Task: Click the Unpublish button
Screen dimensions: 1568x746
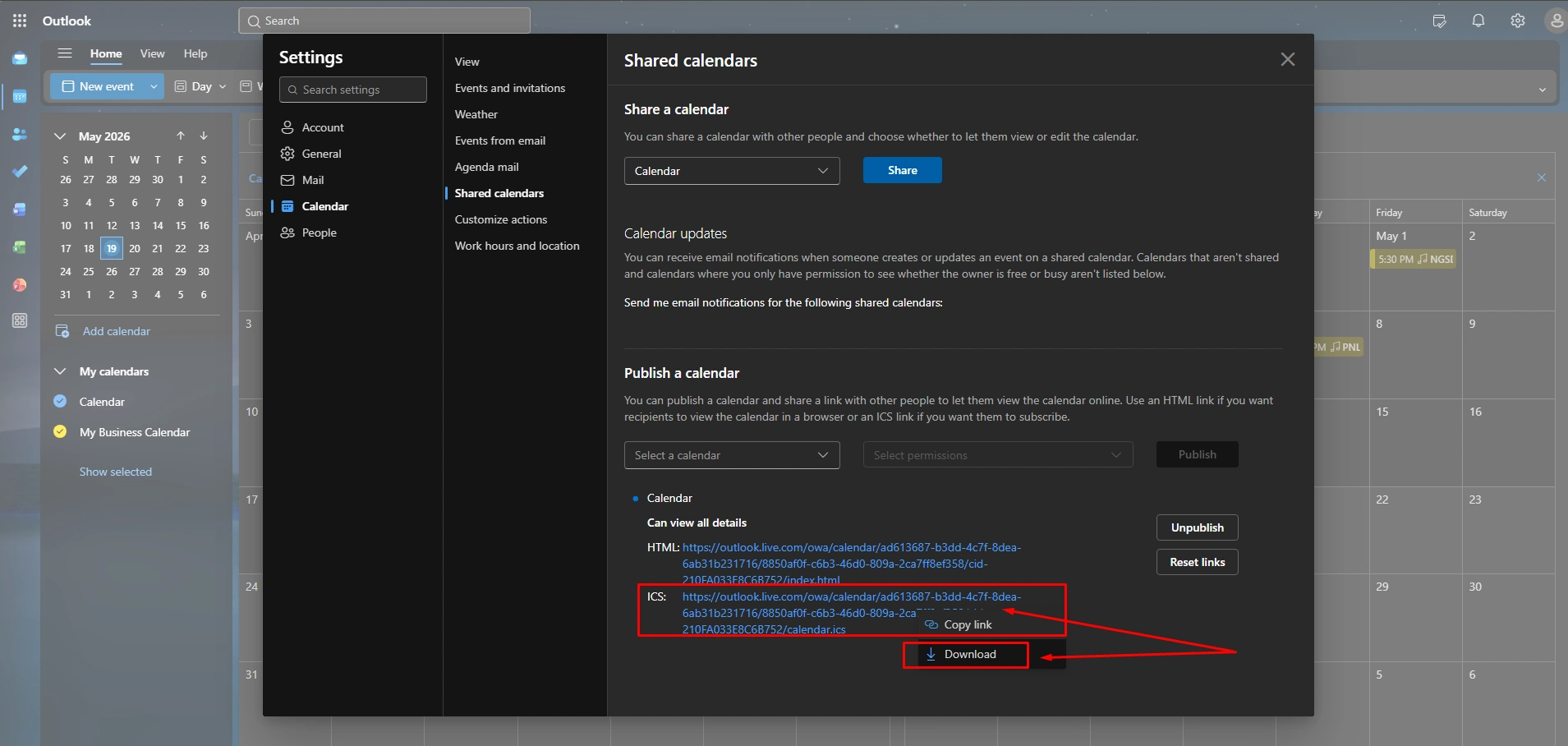Action: coord(1198,527)
